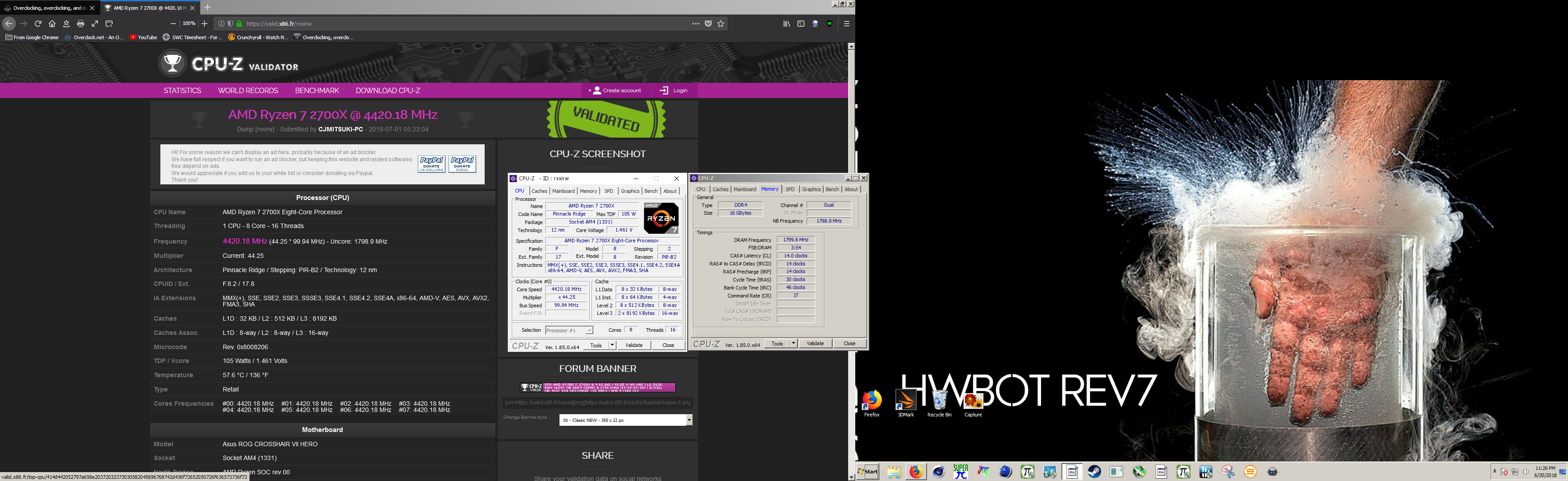Open Steam from the taskbar
The width and height of the screenshot is (1568, 481).
click(x=1094, y=471)
